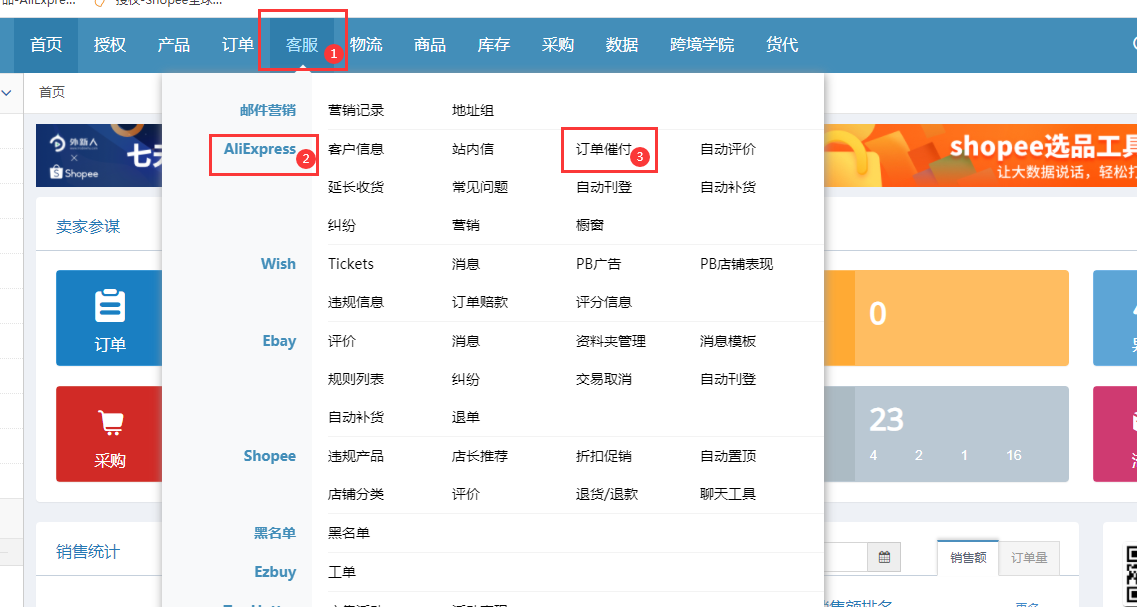The width and height of the screenshot is (1137, 607).
Task: Open Ezbuy 工单
Action: coord(342,572)
